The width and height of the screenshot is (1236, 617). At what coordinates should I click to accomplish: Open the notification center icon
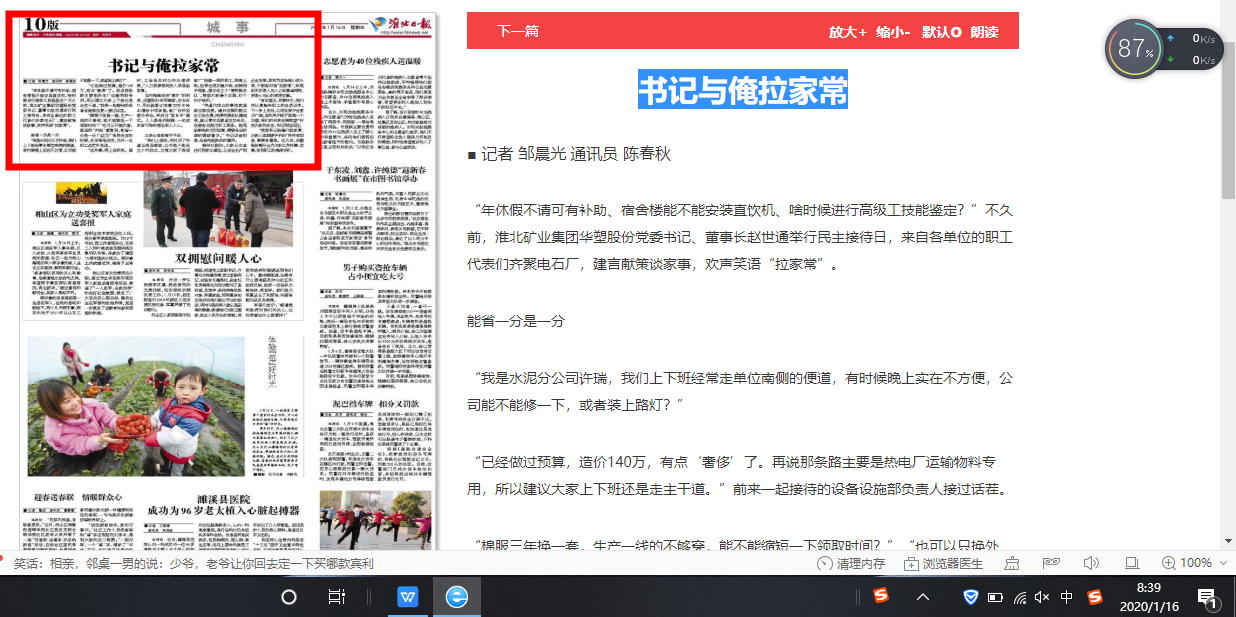(1207, 597)
